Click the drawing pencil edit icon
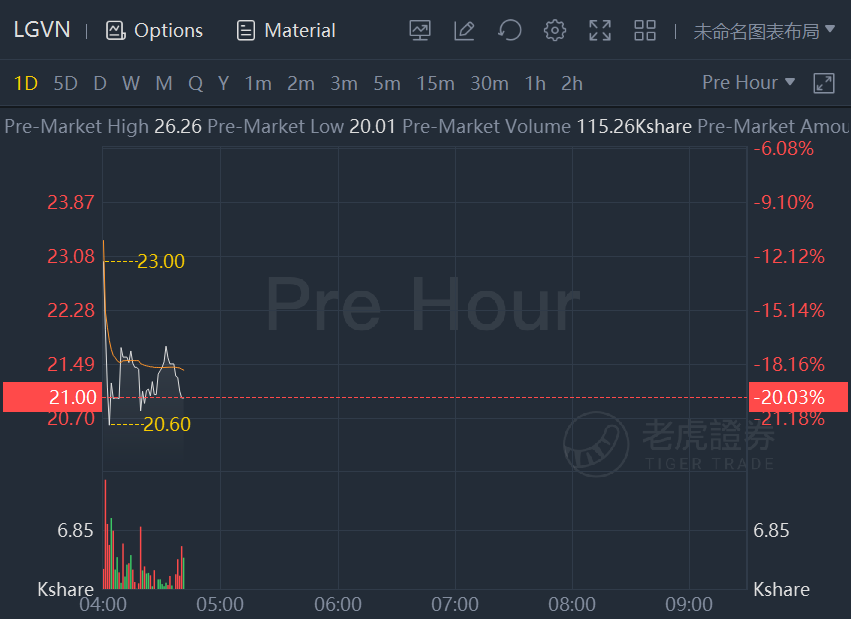This screenshot has height=619, width=851. pyautogui.click(x=464, y=31)
